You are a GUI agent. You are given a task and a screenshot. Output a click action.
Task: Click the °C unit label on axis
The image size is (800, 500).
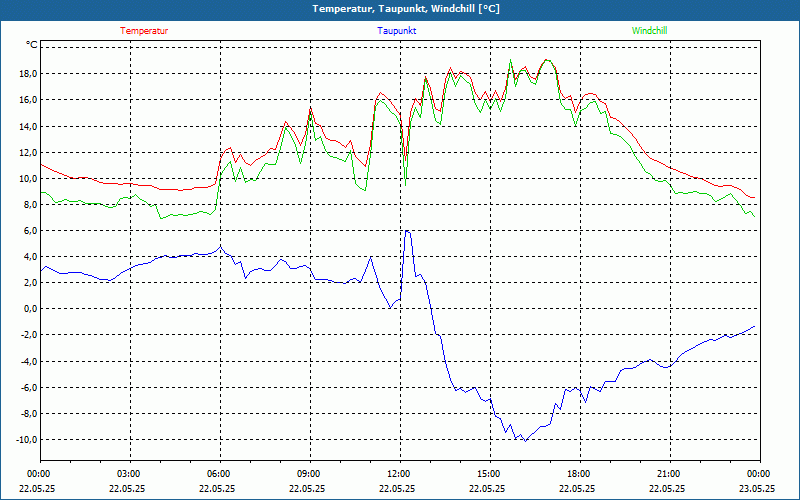click(32, 45)
